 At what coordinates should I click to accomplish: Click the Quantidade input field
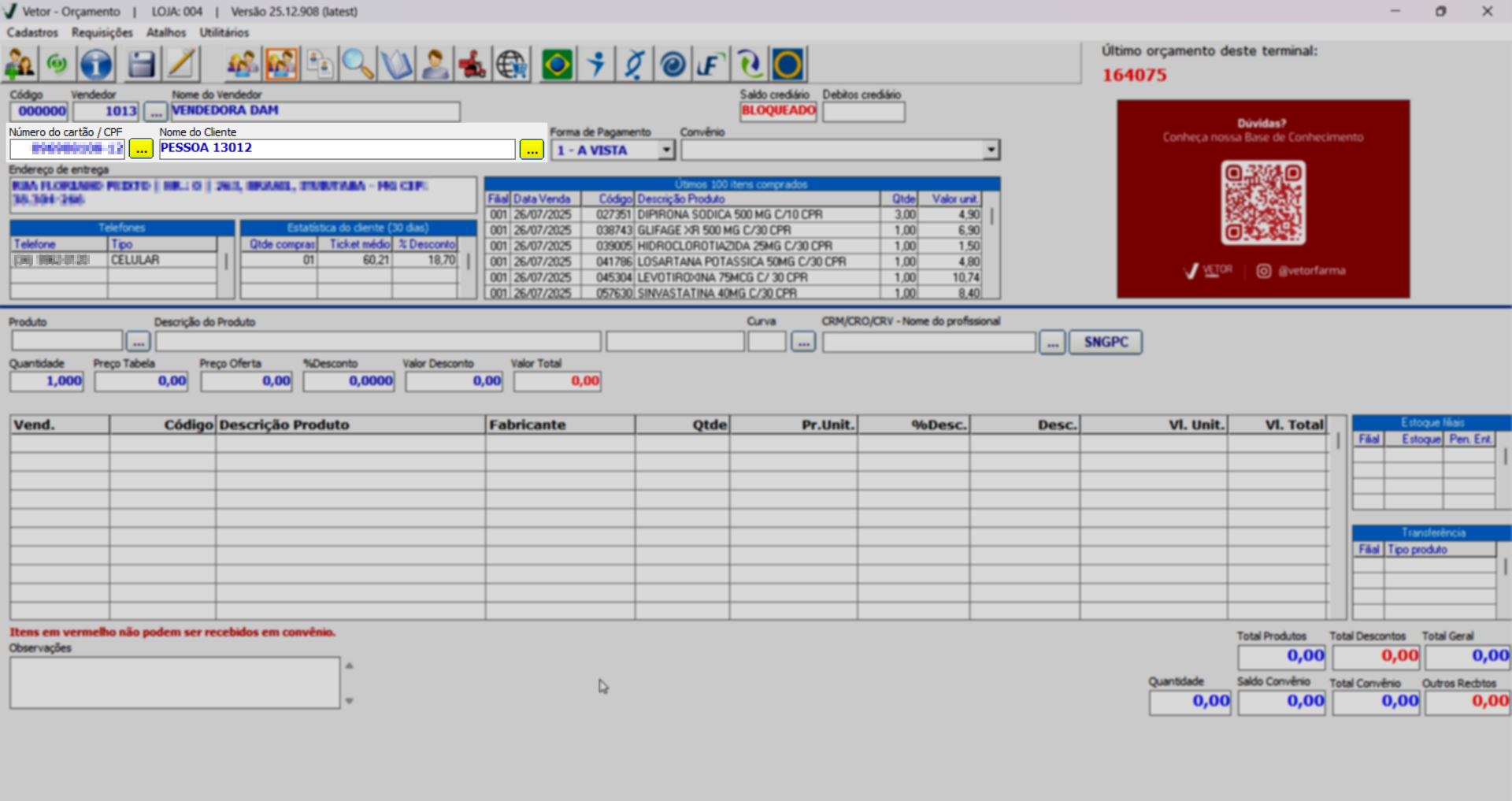click(46, 381)
